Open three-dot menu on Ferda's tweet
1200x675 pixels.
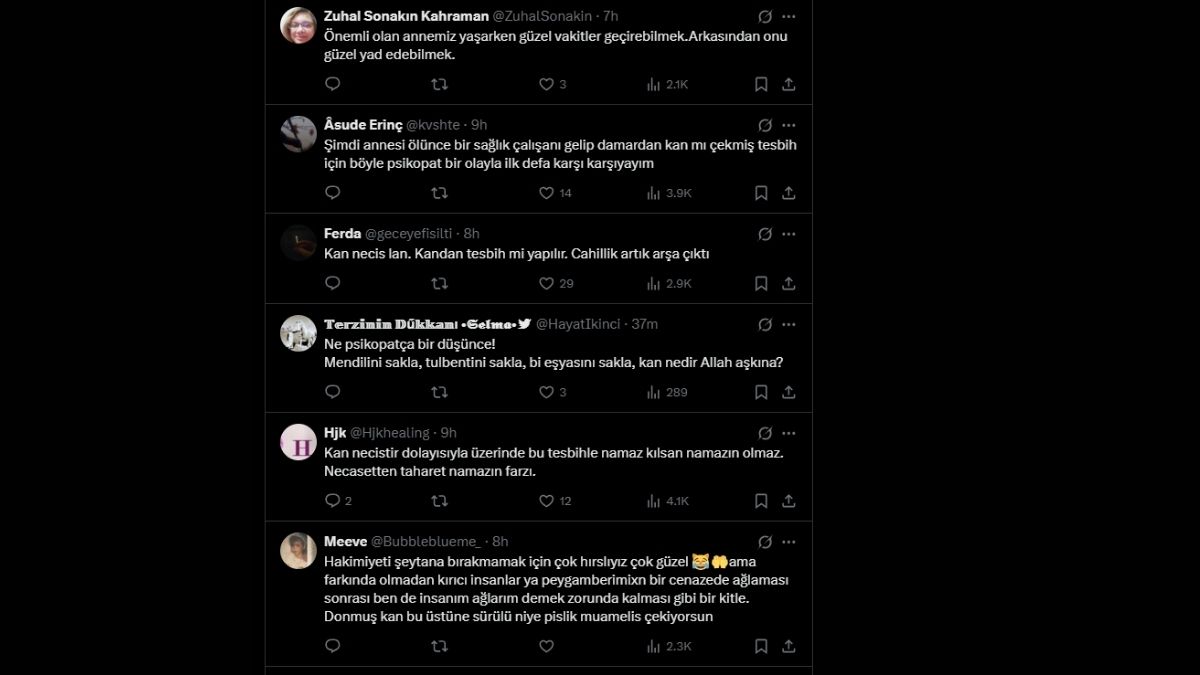click(x=789, y=234)
